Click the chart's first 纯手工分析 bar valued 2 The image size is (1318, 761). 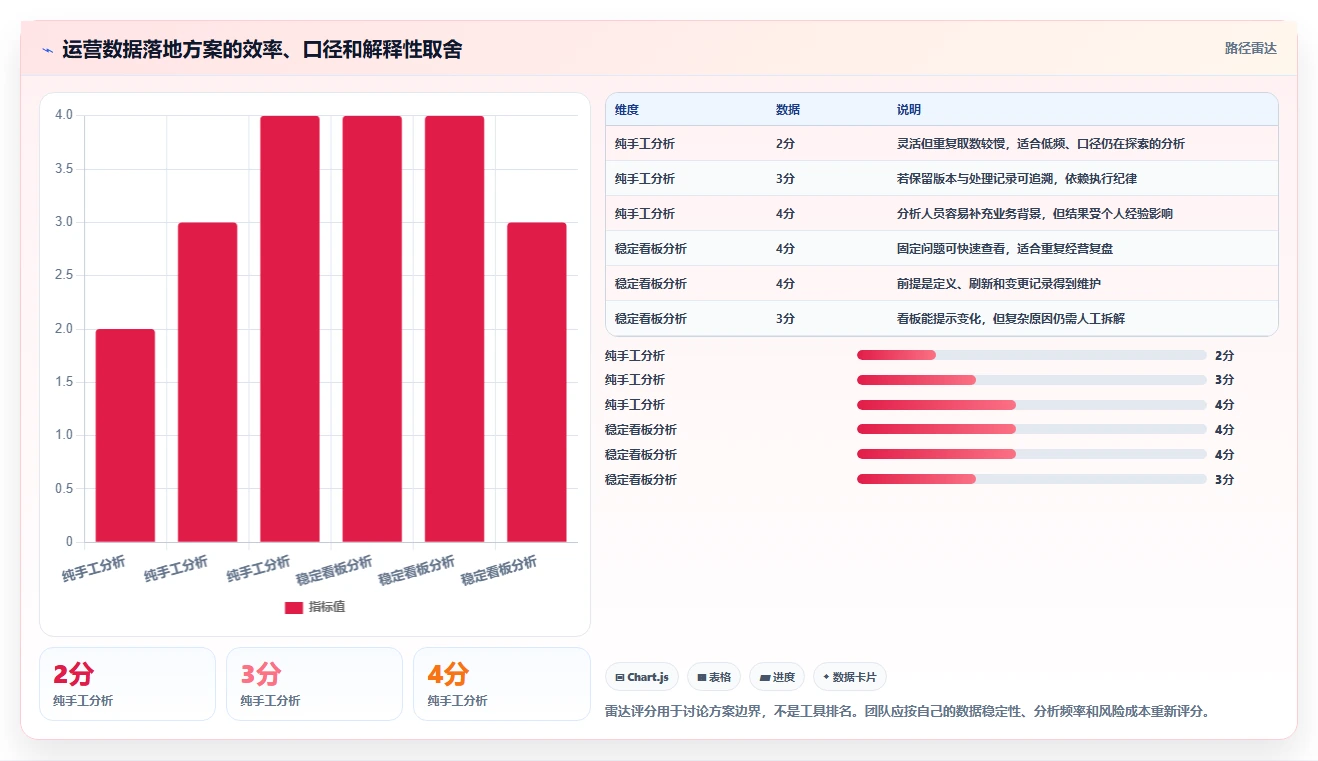click(125, 436)
